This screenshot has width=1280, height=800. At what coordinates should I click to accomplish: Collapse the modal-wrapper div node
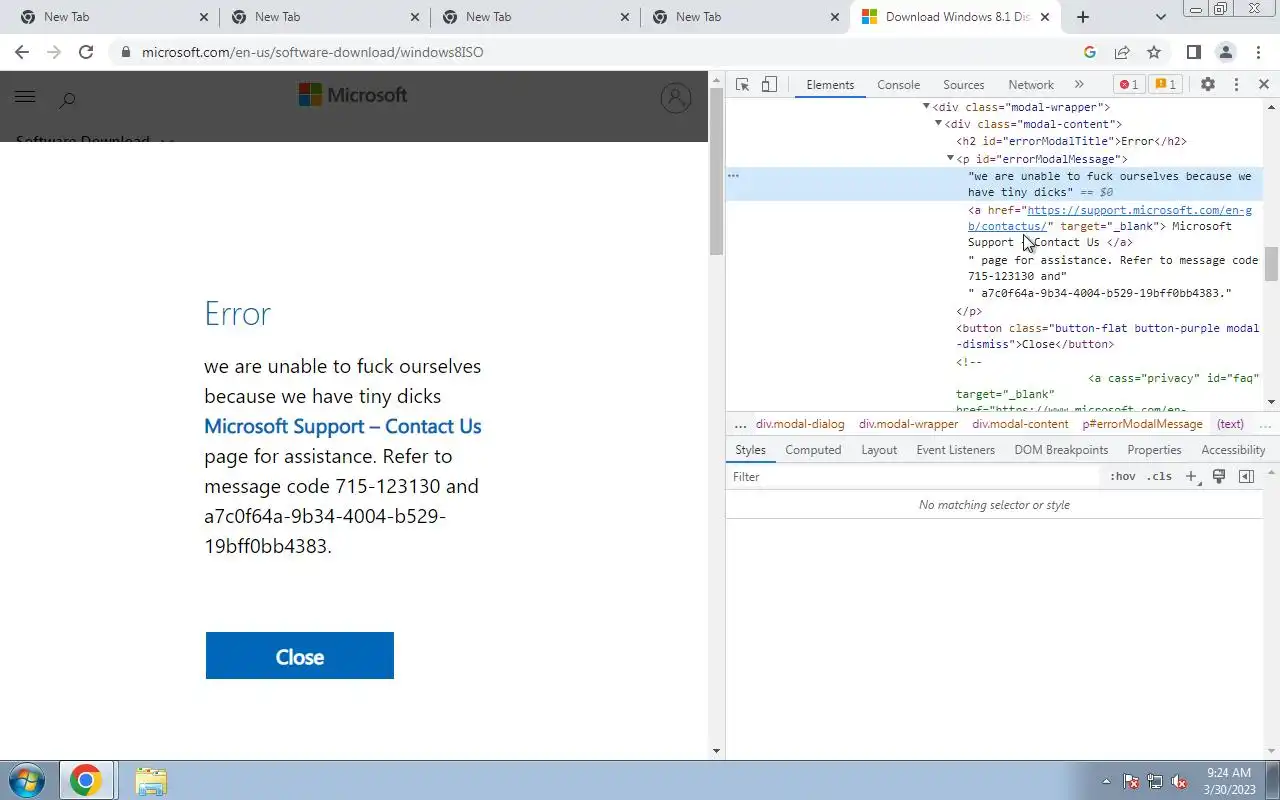926,107
